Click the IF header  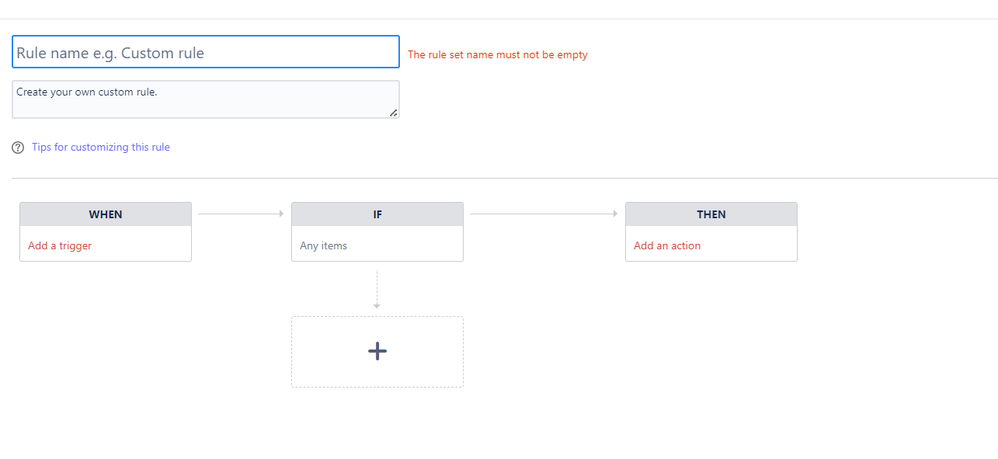(377, 215)
